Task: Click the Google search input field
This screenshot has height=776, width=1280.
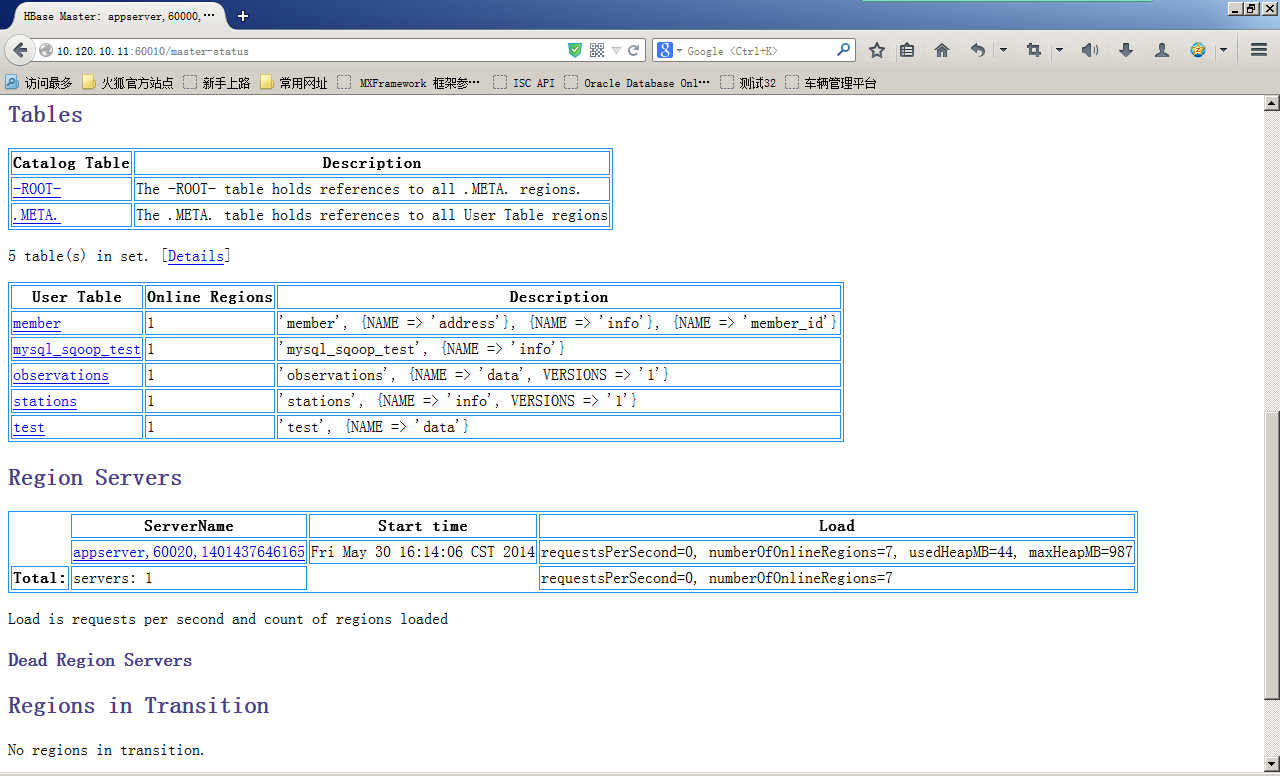Action: (x=760, y=50)
